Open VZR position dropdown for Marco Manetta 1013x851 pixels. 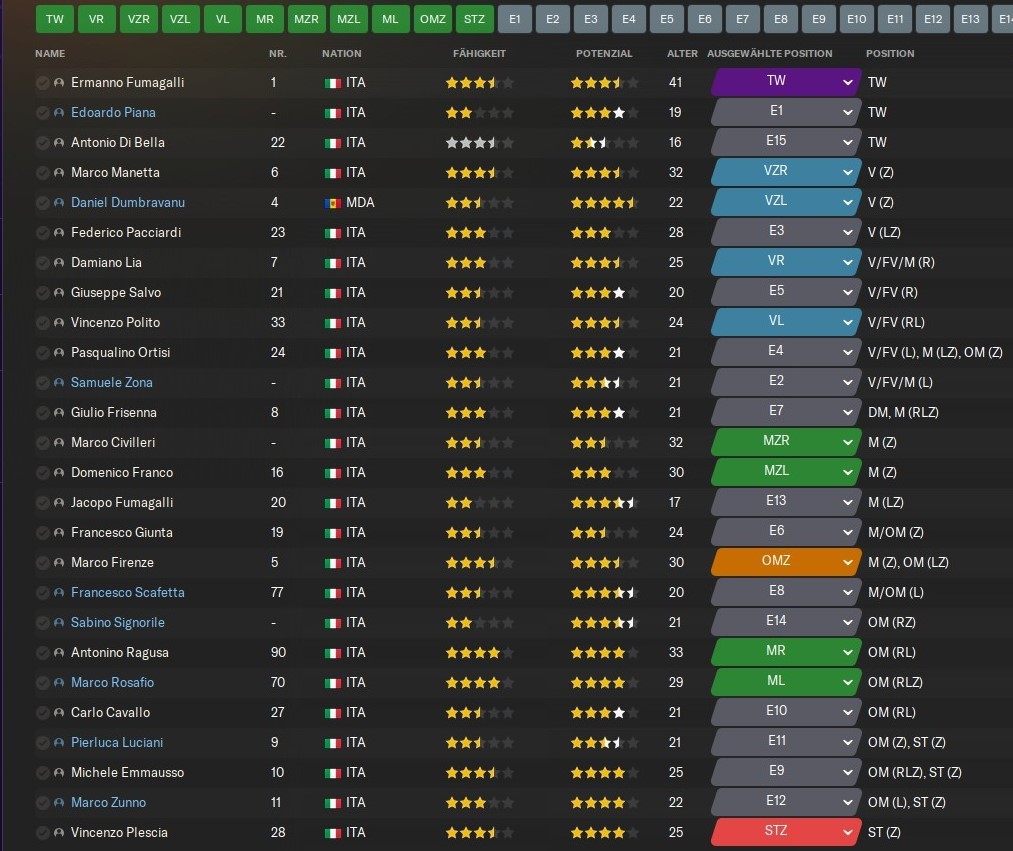(x=786, y=172)
